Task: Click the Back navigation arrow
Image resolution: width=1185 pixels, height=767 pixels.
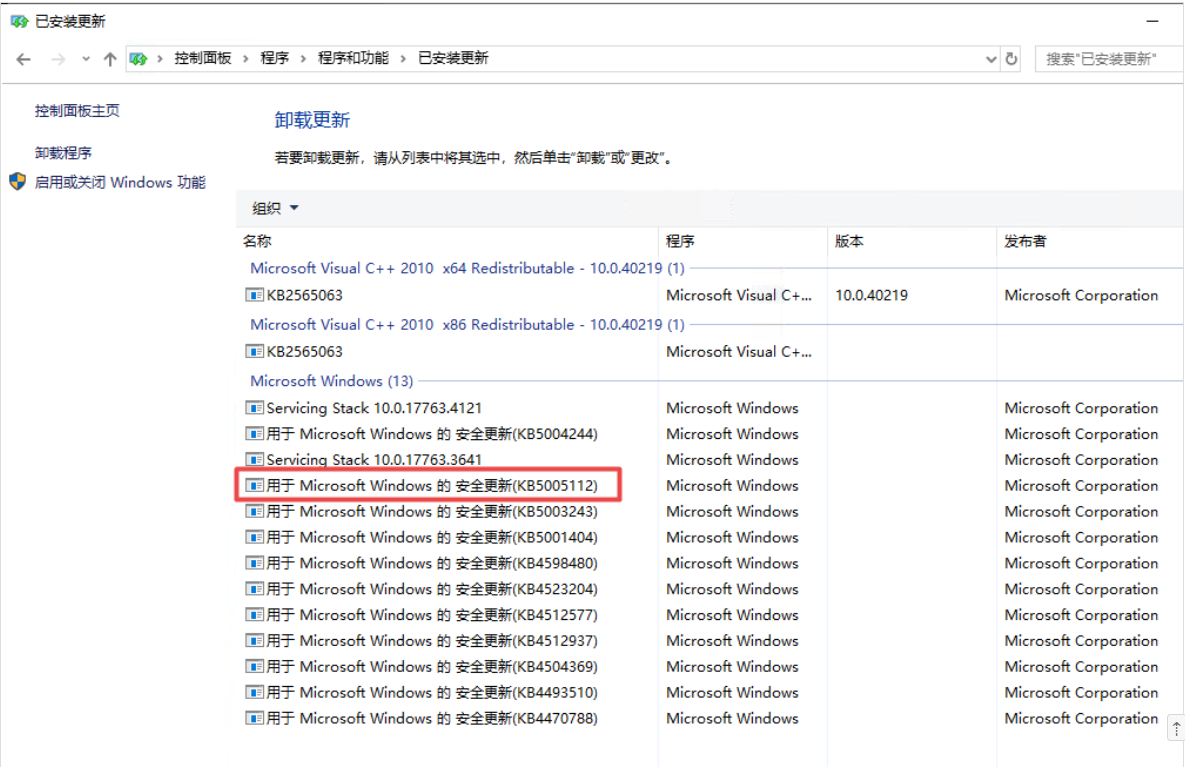Action: [24, 59]
